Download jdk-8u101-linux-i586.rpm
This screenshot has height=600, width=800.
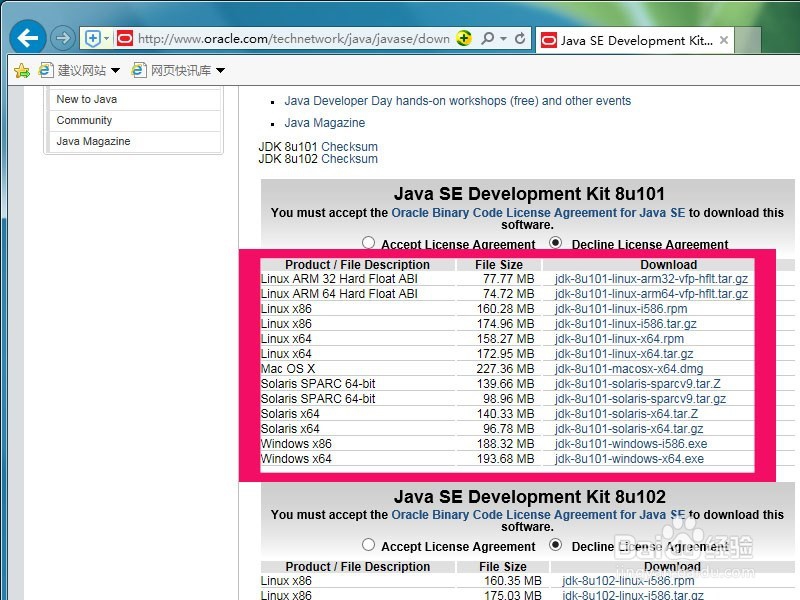pyautogui.click(x=621, y=309)
